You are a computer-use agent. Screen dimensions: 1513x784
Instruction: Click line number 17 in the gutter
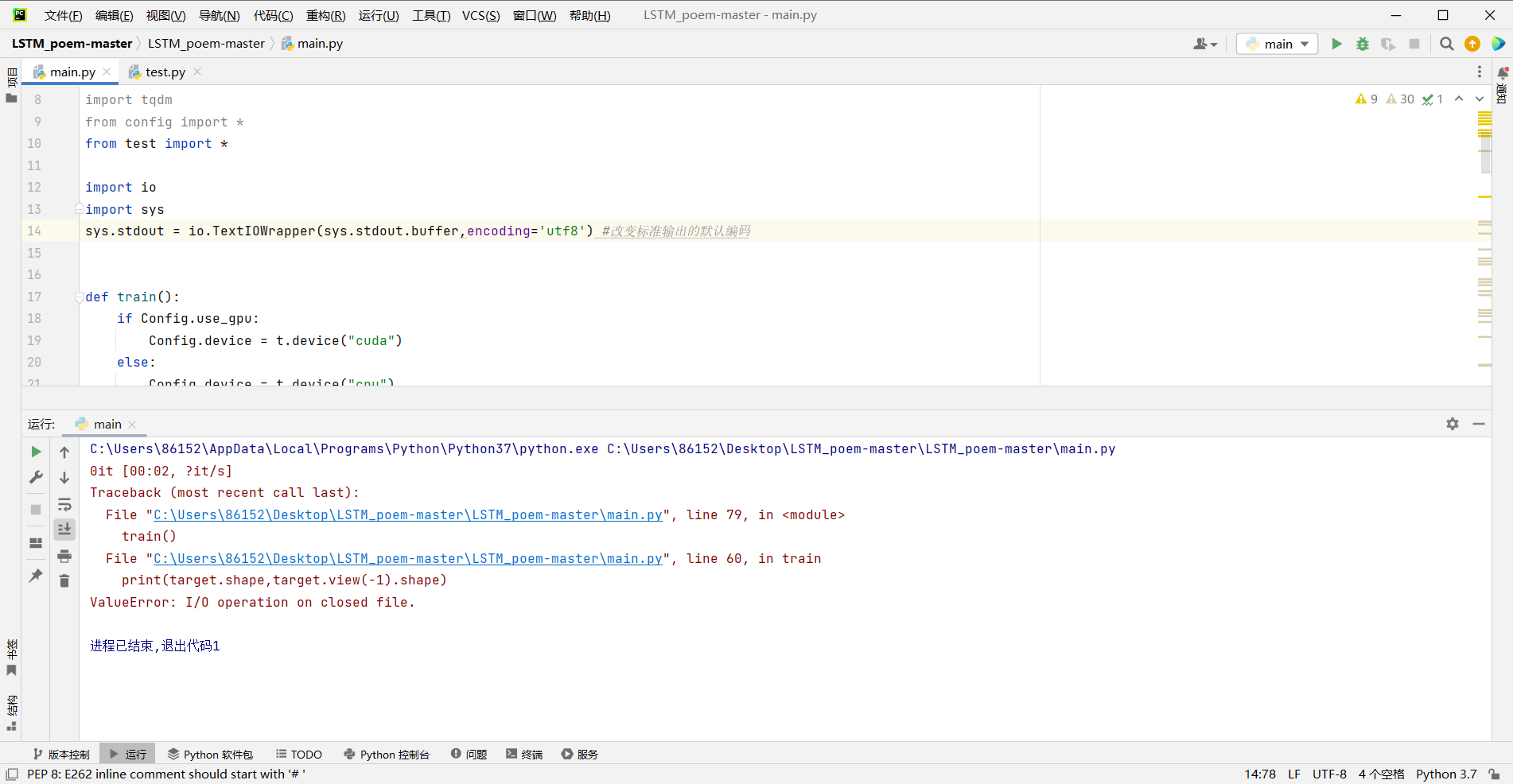(x=34, y=297)
